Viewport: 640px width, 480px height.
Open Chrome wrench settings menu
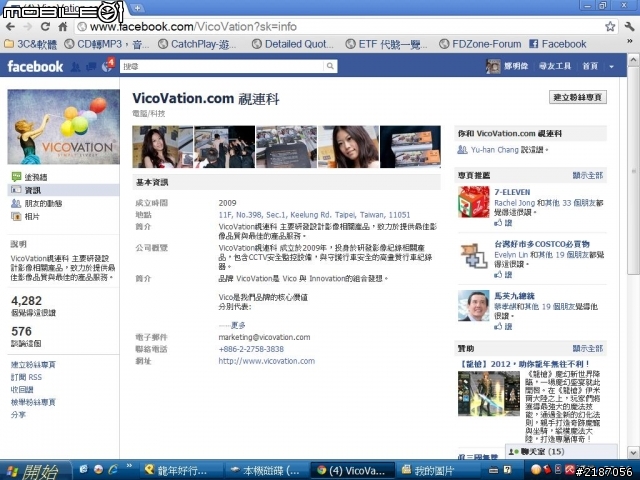pyautogui.click(x=629, y=27)
